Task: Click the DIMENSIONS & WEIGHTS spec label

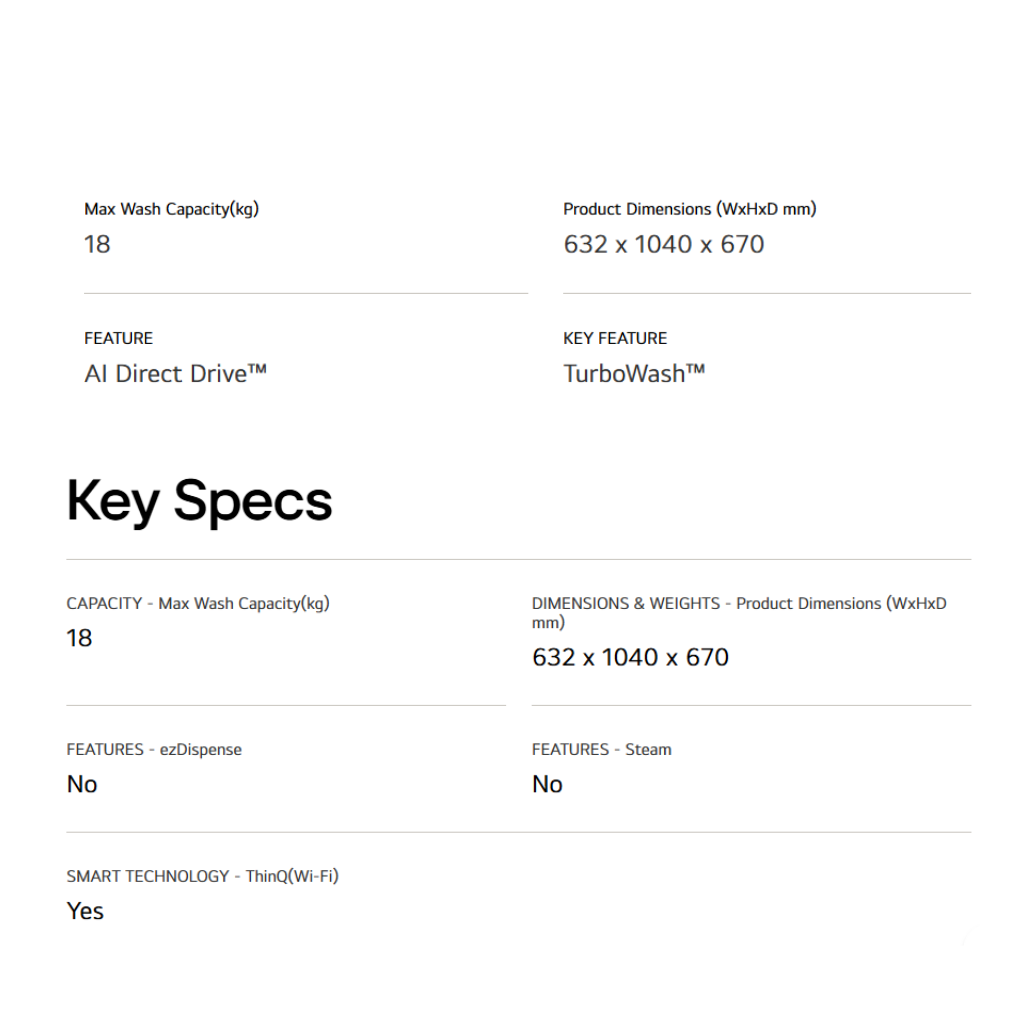Action: [x=738, y=604]
